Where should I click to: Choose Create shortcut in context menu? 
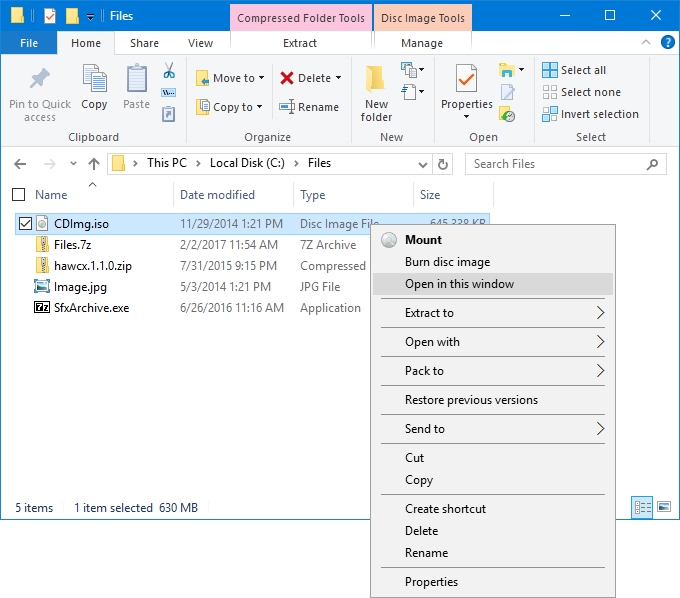tap(493, 509)
